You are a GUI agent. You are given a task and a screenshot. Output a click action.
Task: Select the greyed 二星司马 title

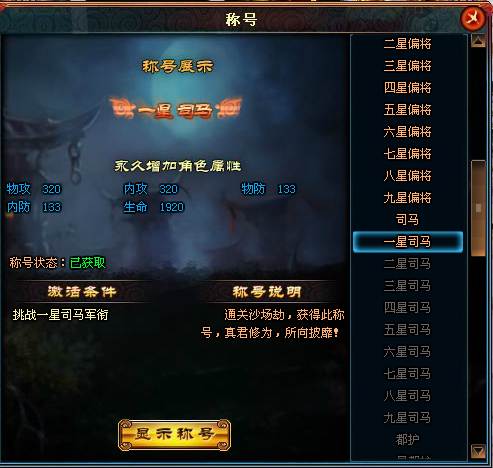pos(407,264)
